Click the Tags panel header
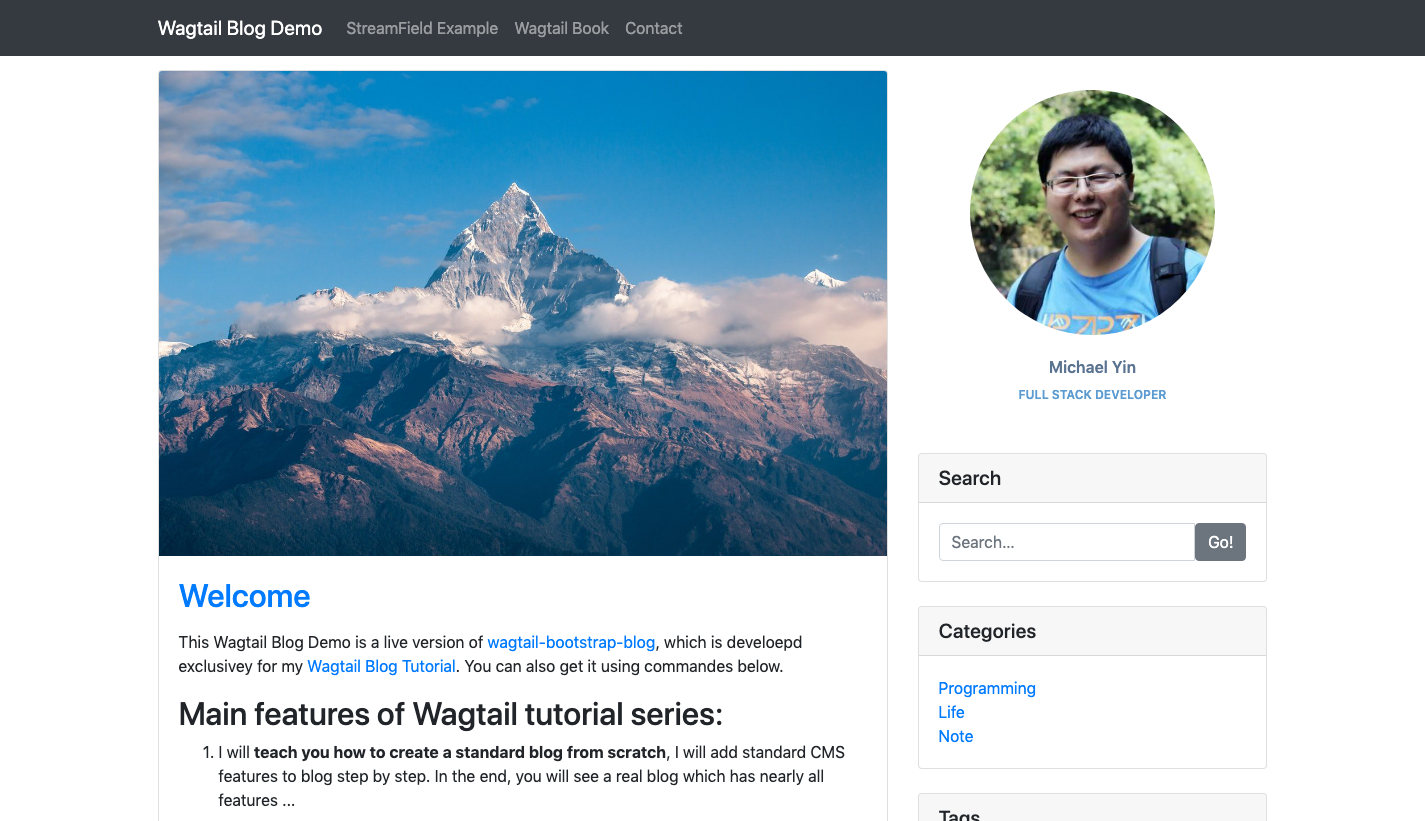1425x821 pixels. tap(1092, 810)
